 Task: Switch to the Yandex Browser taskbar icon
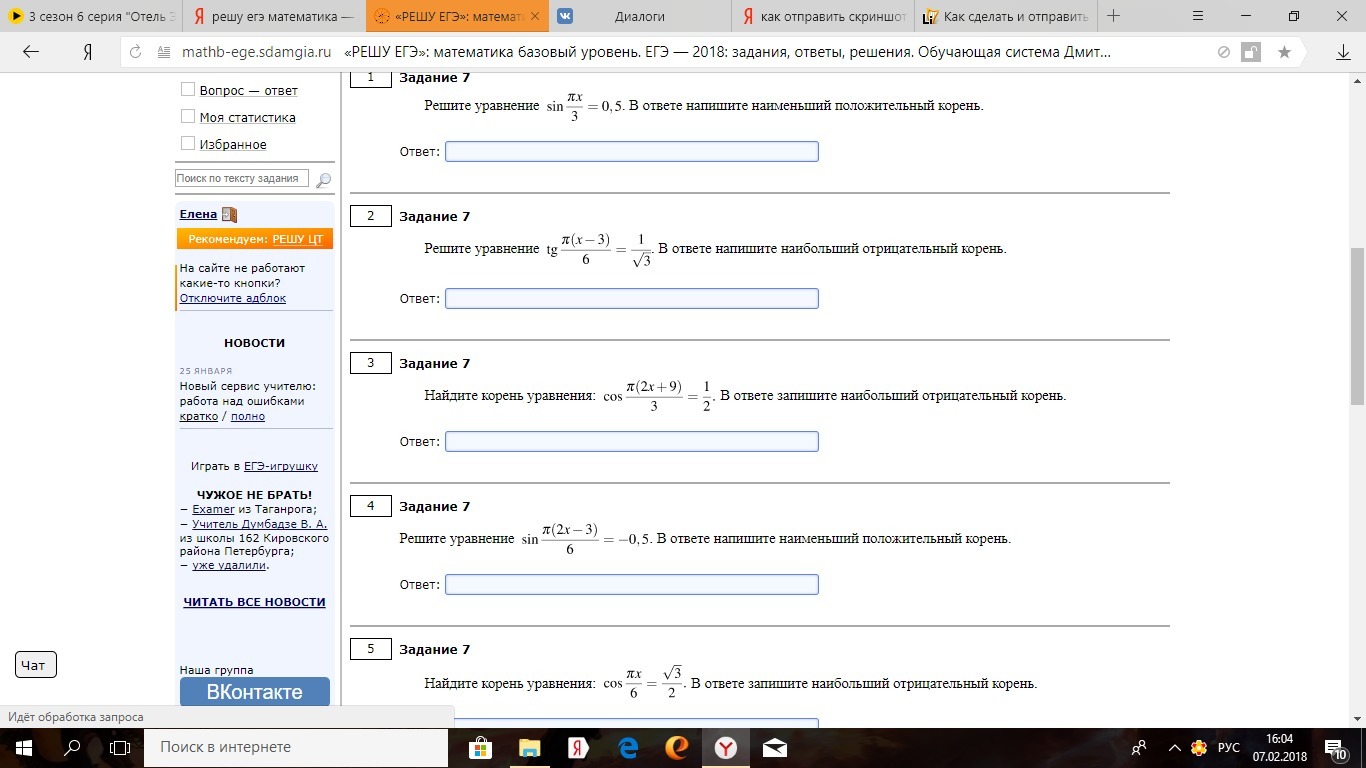[x=726, y=747]
